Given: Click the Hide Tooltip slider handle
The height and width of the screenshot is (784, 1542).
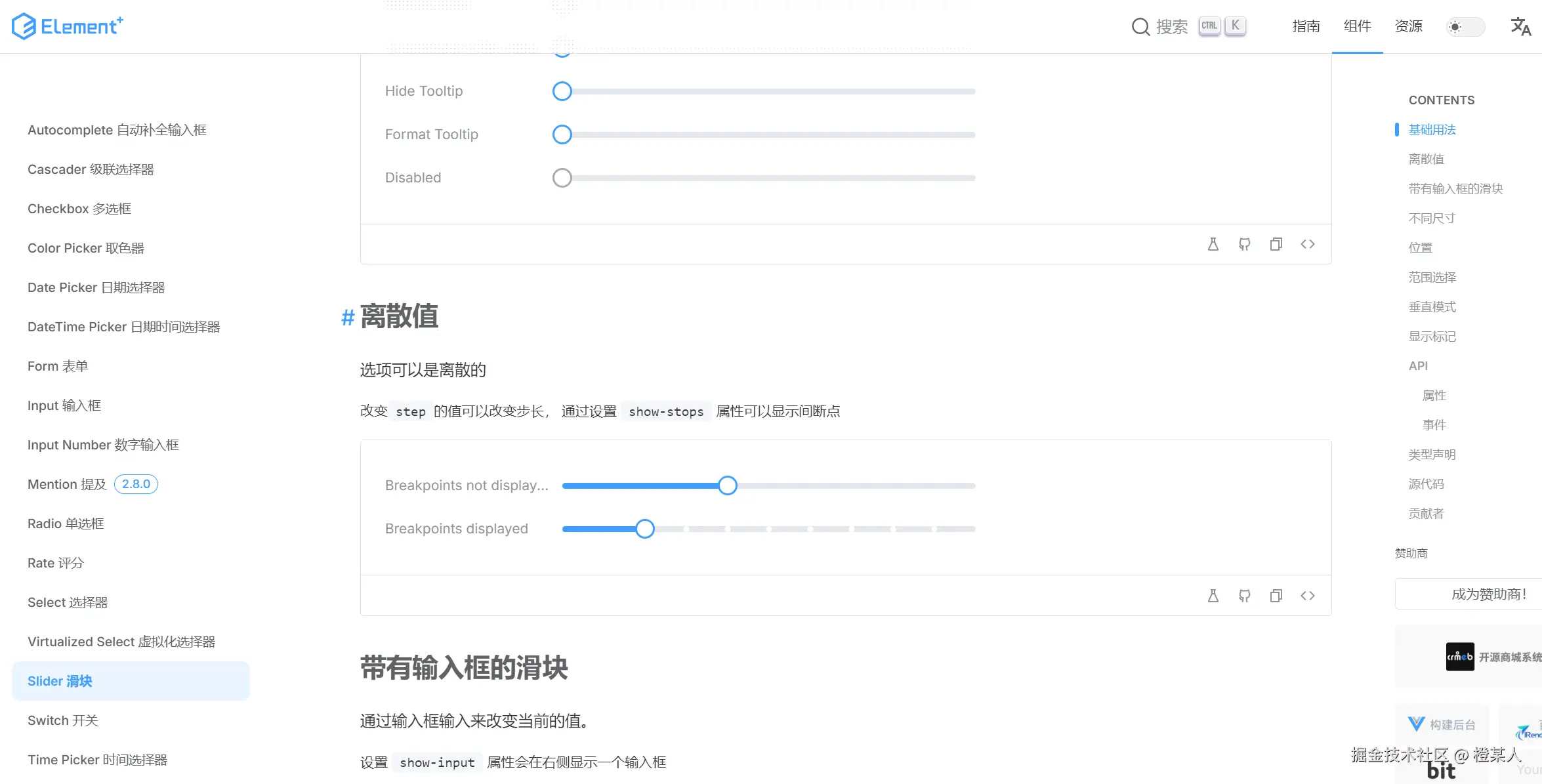Looking at the screenshot, I should pos(562,91).
